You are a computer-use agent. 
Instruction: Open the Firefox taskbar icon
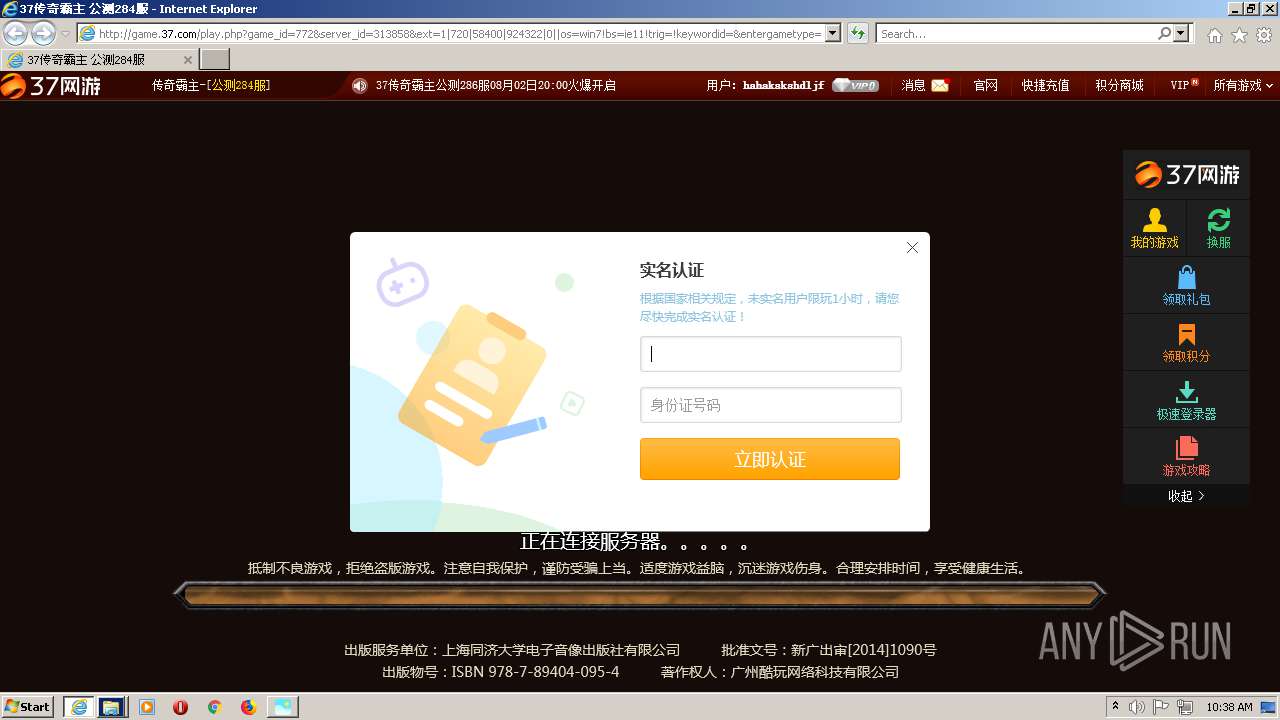[x=248, y=707]
